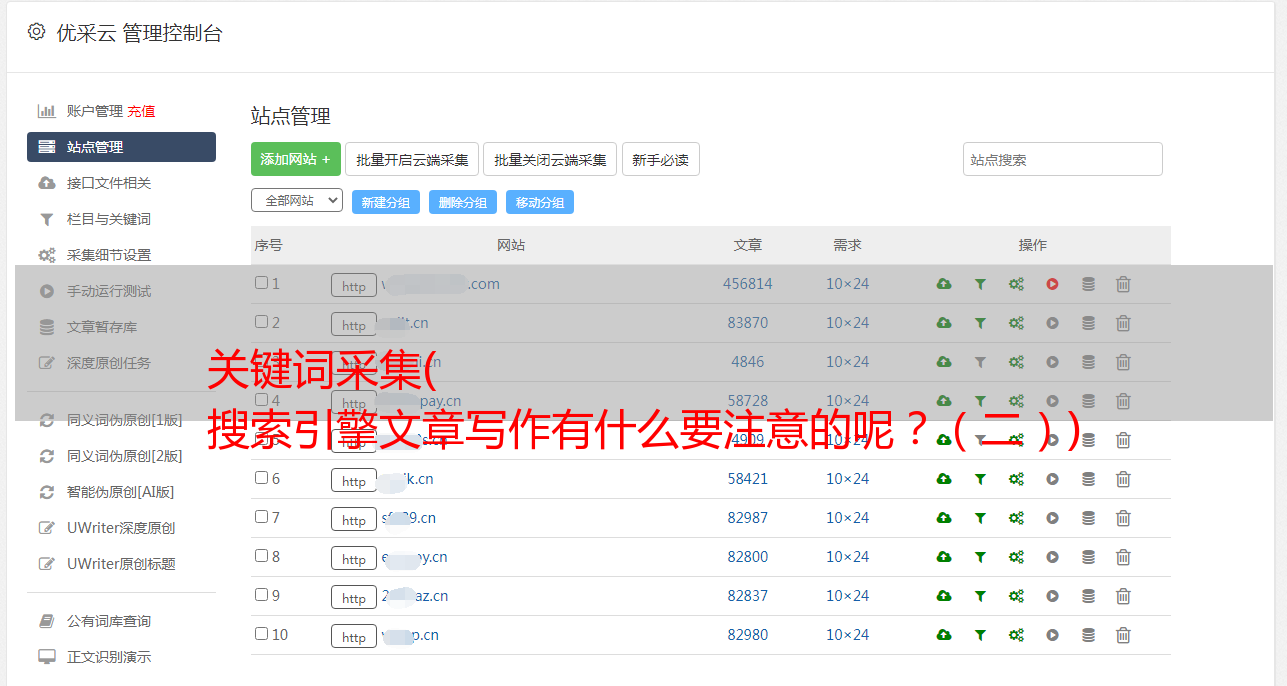Click http button in row 10
The width and height of the screenshot is (1287, 686).
tap(354, 637)
